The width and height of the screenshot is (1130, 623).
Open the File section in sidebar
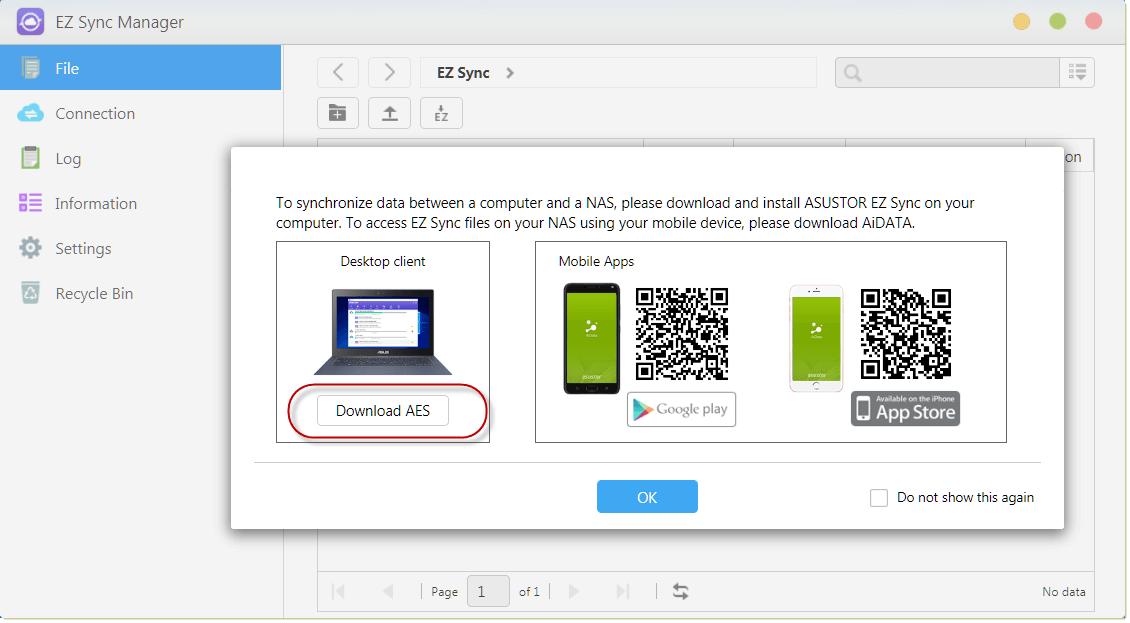[x=141, y=68]
